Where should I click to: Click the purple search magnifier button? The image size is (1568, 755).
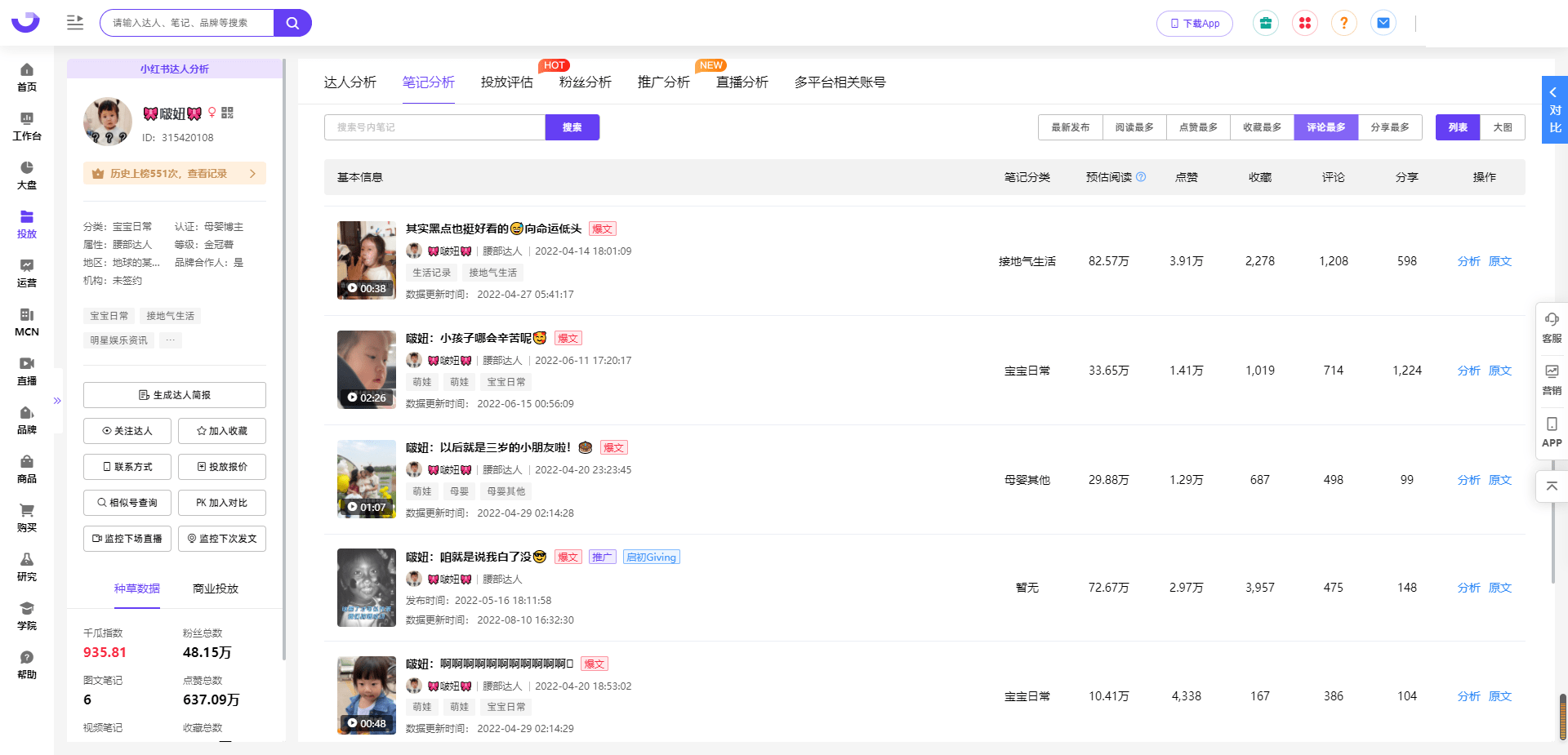[x=292, y=23]
